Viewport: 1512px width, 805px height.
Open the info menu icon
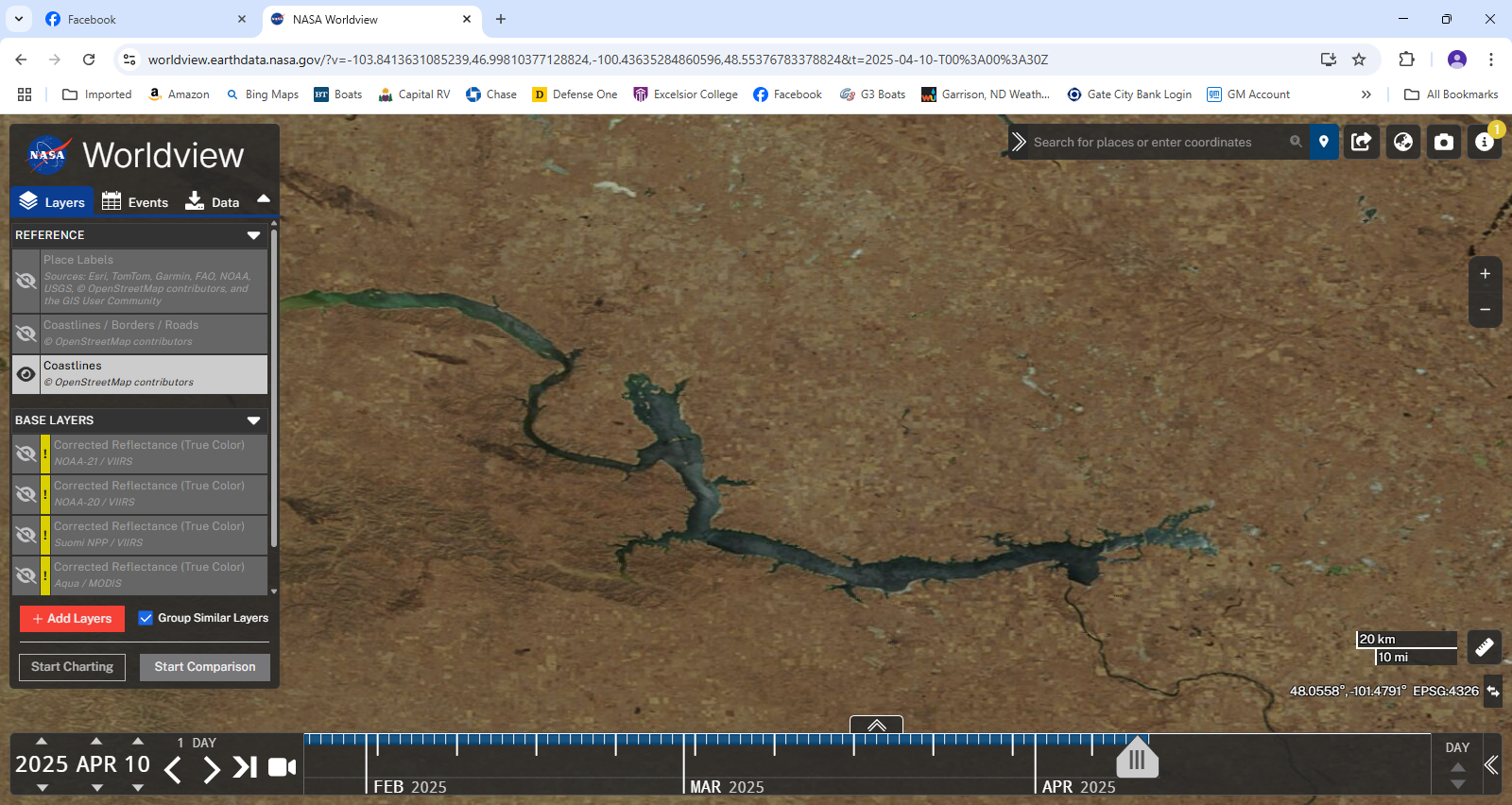1484,142
